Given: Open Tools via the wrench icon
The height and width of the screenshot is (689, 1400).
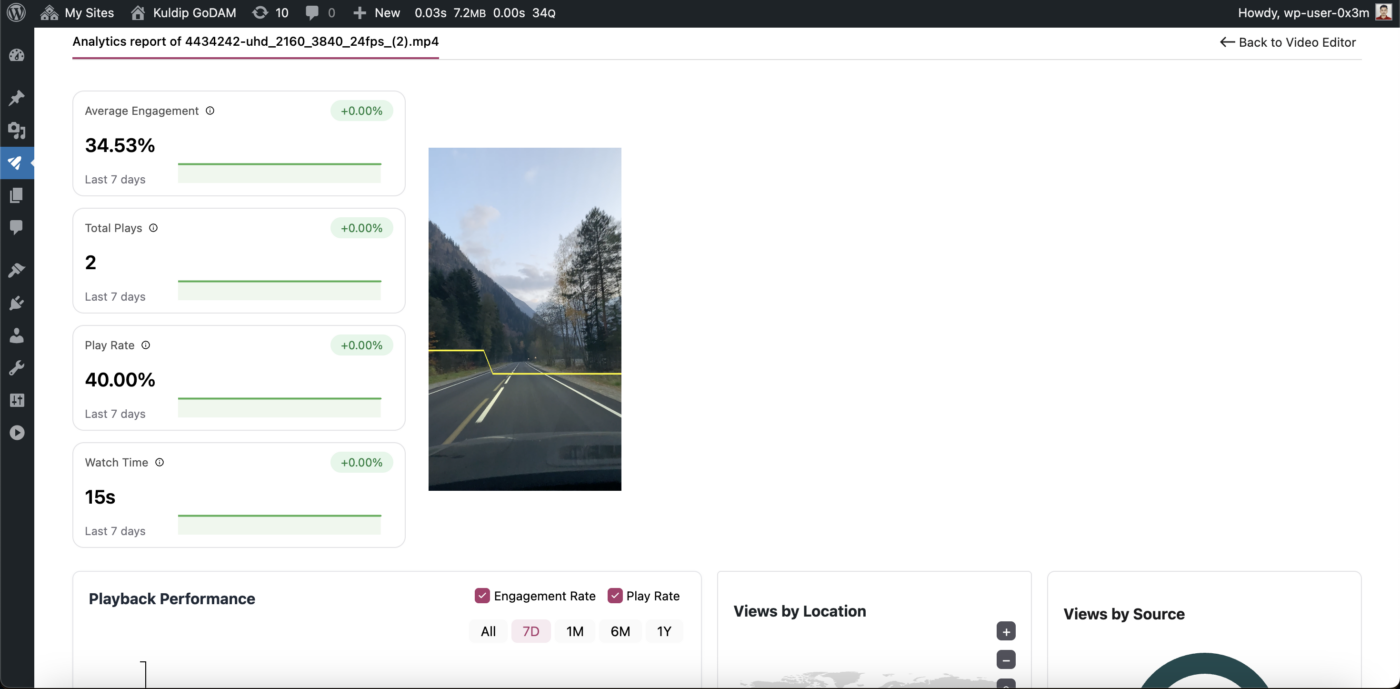Looking at the screenshot, I should point(16,368).
